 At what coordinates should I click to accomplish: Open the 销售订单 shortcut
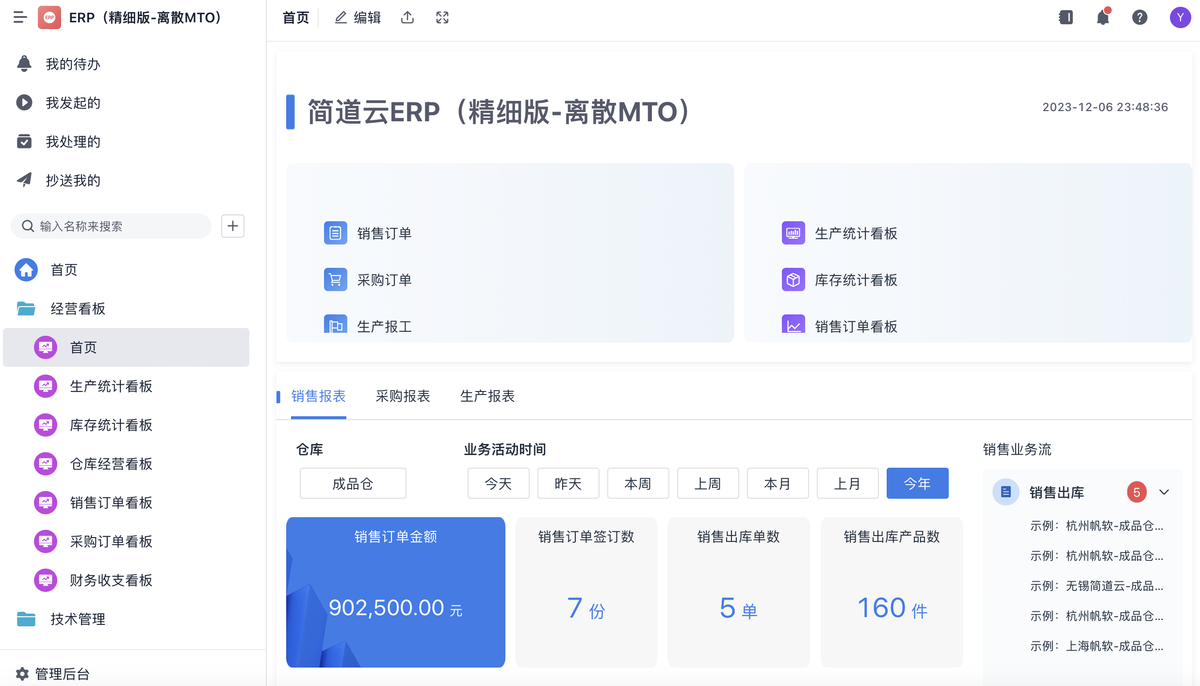(369, 233)
